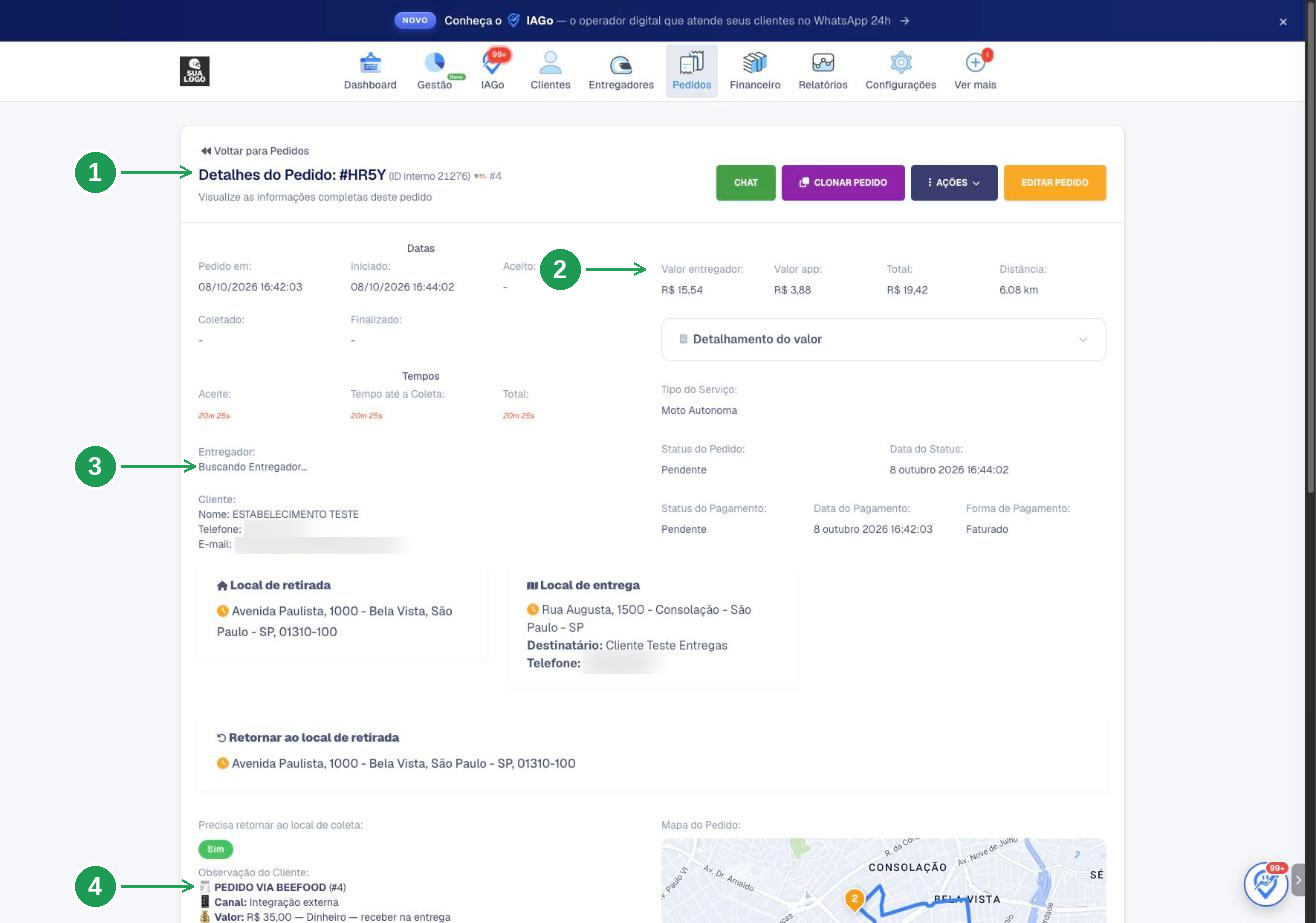Click the Destinatário Cliente Teste Entregas text
Viewport: 1316px width, 923px height.
(x=627, y=646)
